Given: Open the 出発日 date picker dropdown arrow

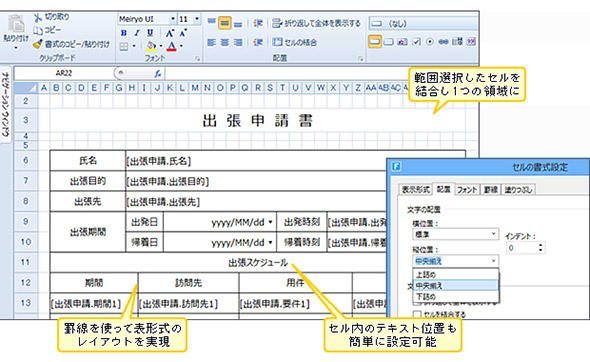Looking at the screenshot, I should [270, 222].
